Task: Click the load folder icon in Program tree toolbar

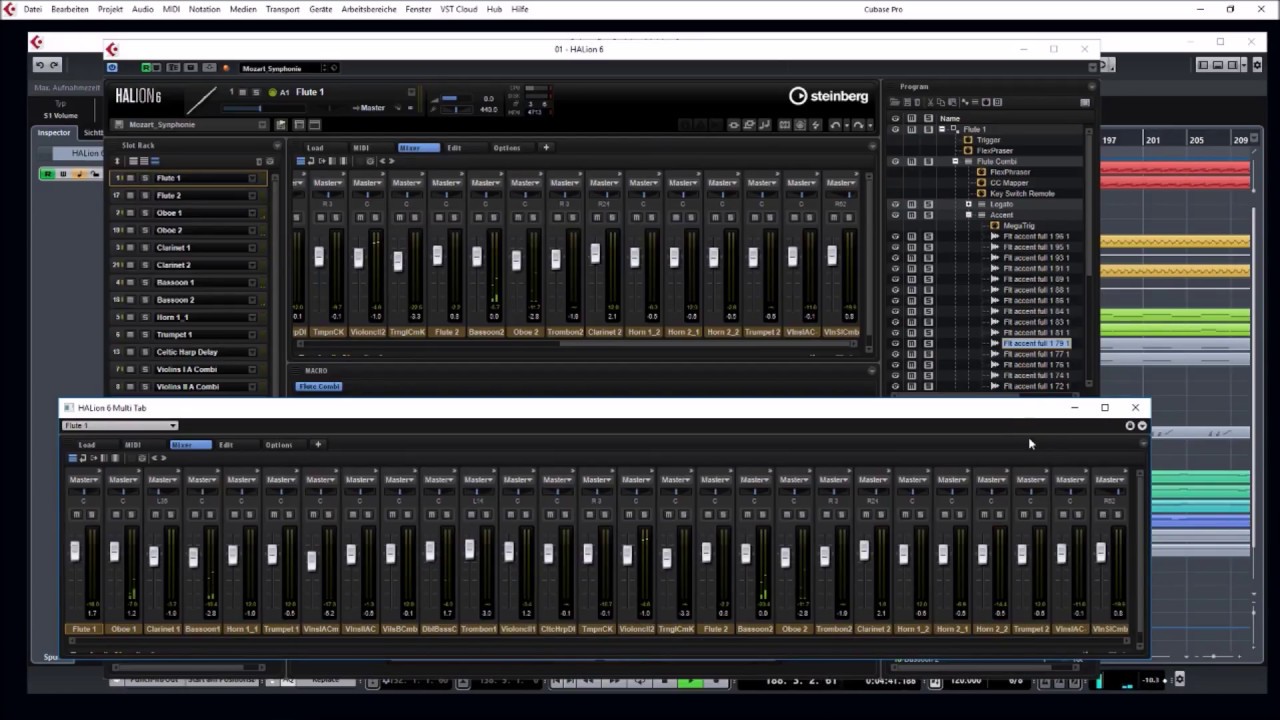Action: click(895, 102)
